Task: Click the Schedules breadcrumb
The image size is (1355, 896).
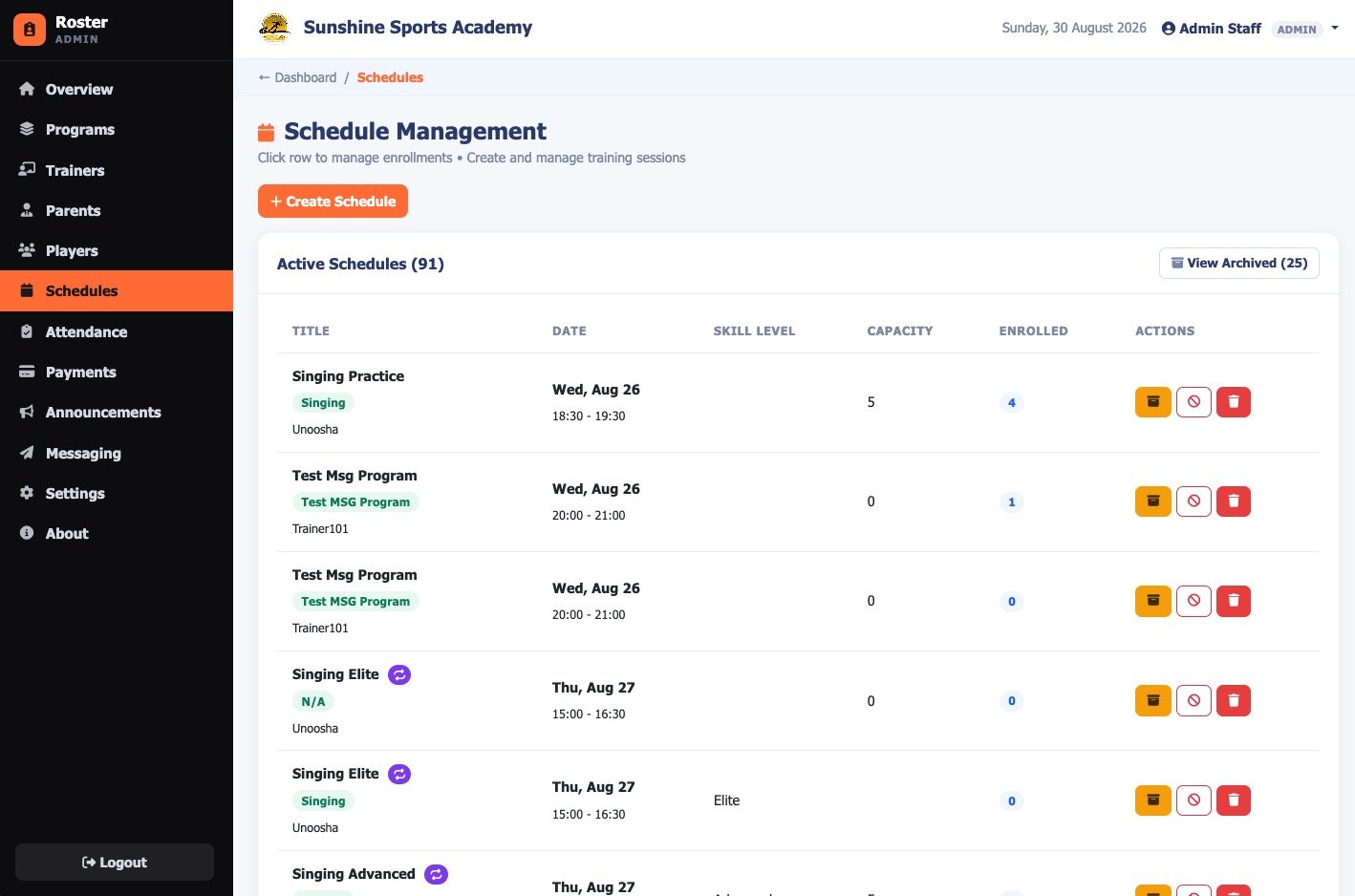Action: coord(390,77)
